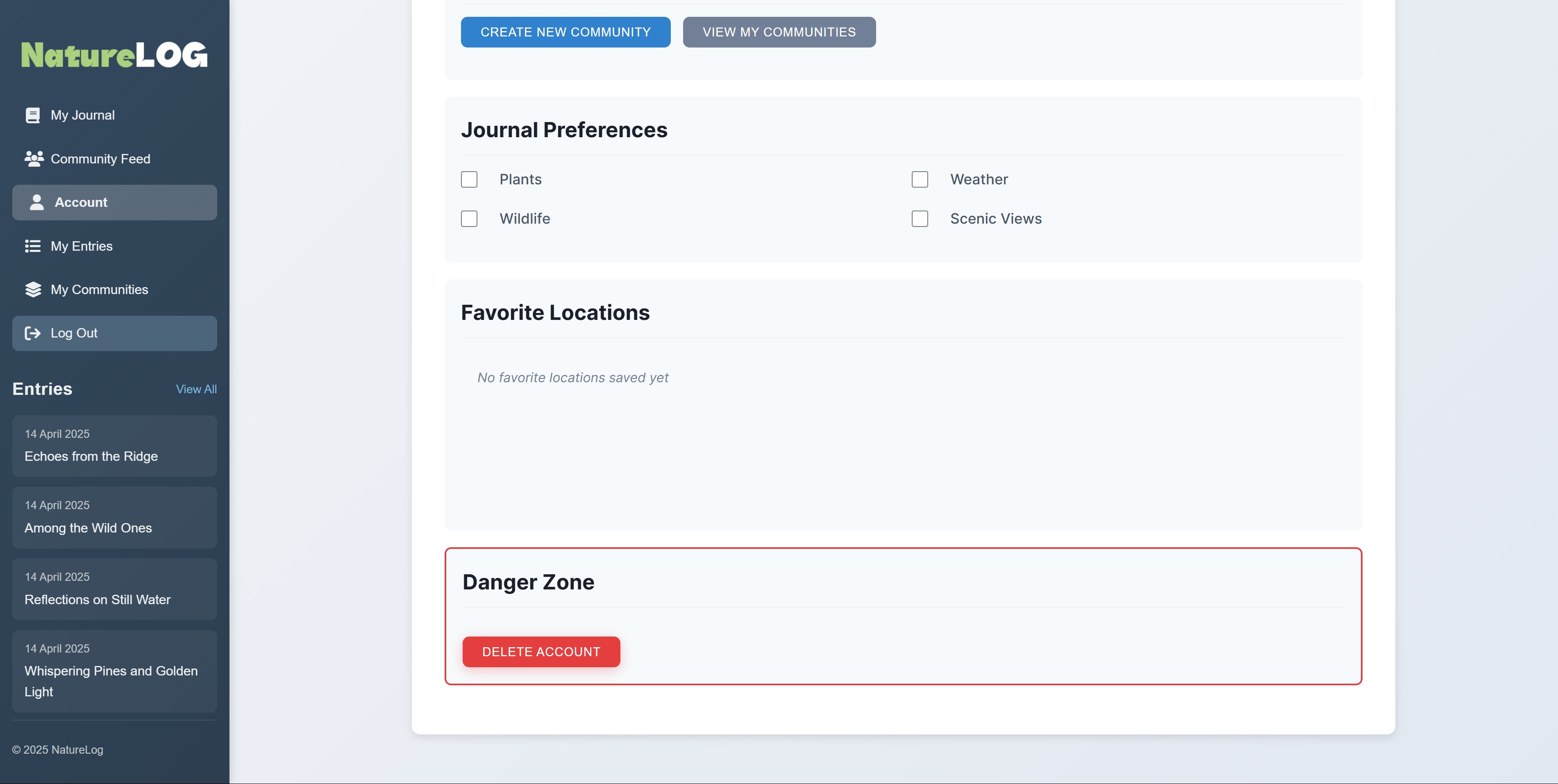Tick the Weather preference checkbox
This screenshot has height=784, width=1558.
(x=919, y=179)
